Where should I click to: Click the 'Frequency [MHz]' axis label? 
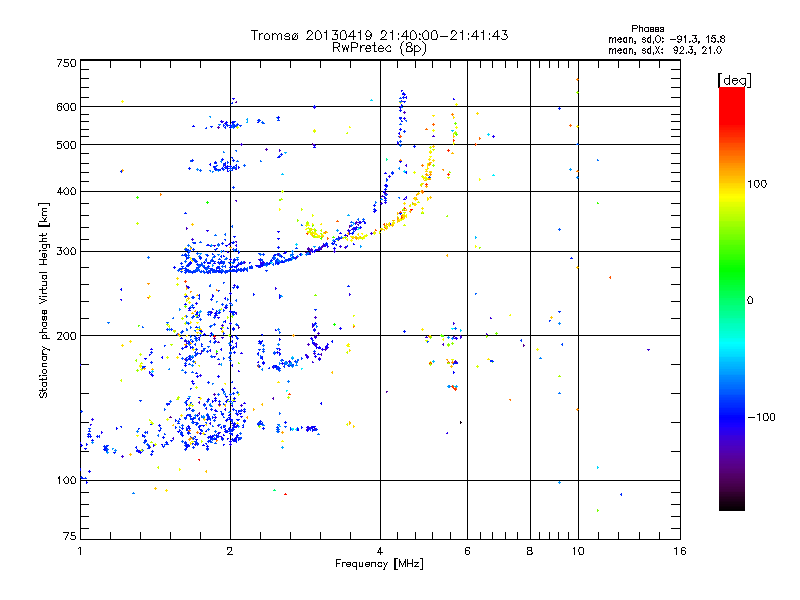379,564
